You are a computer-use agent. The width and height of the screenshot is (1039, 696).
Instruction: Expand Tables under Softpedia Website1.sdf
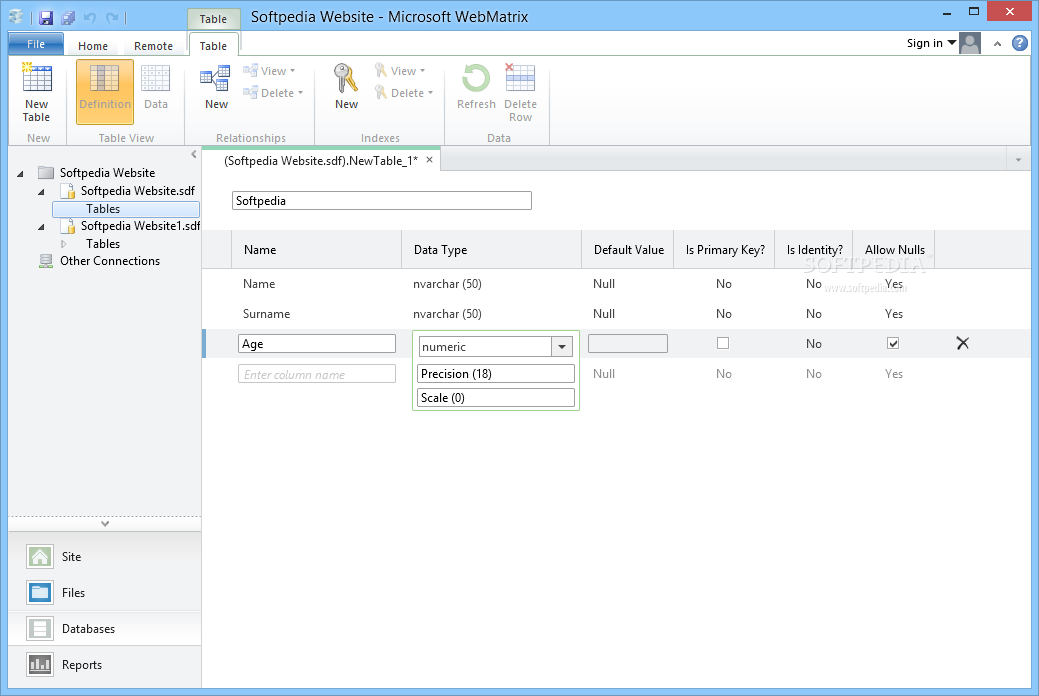(64, 244)
